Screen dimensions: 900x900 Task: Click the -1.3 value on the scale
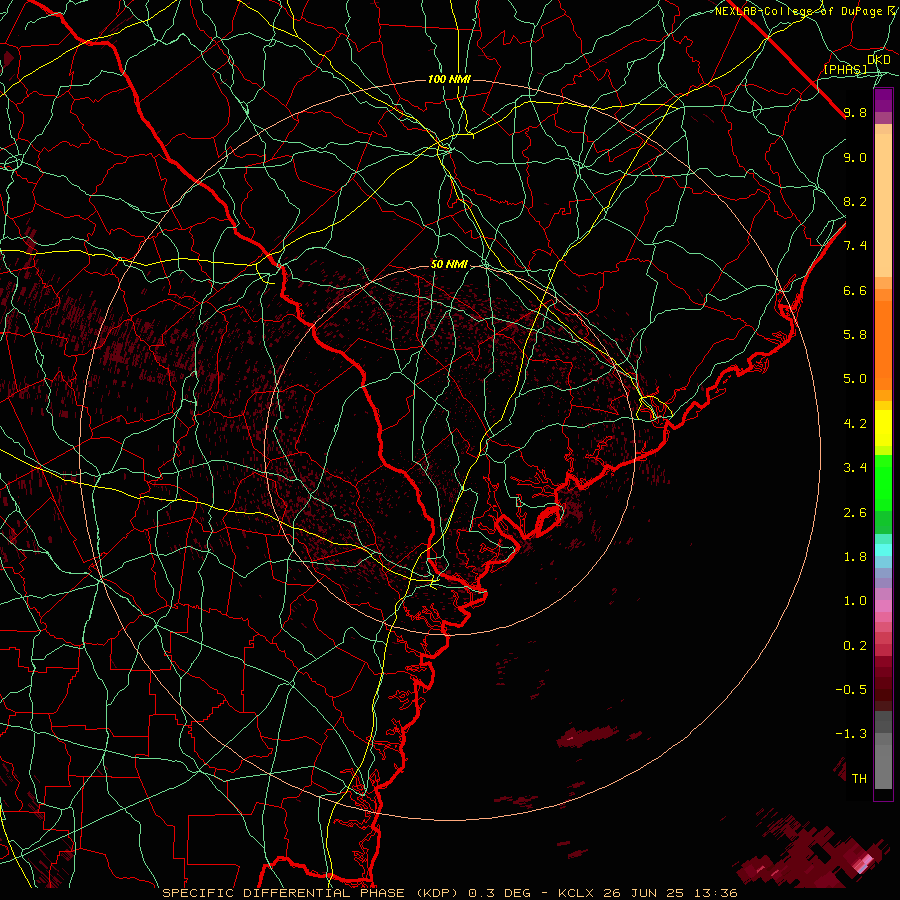click(851, 734)
